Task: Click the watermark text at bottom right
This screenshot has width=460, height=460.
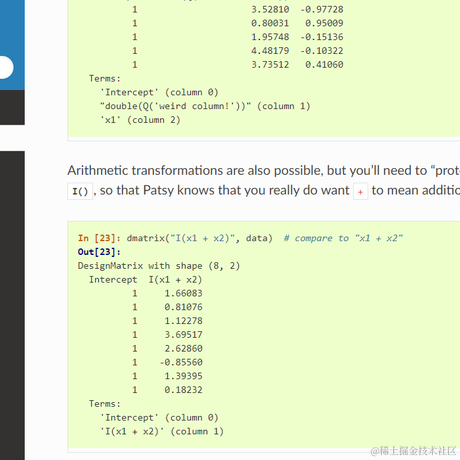Action: pyautogui.click(x=413, y=451)
